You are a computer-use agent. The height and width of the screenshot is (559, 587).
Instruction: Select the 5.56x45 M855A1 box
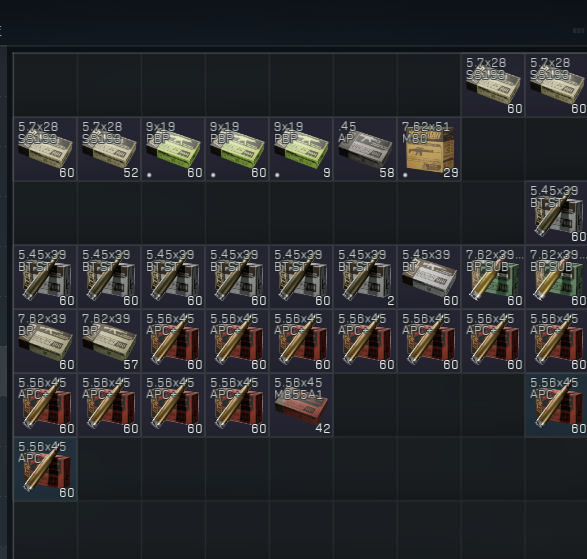click(301, 405)
